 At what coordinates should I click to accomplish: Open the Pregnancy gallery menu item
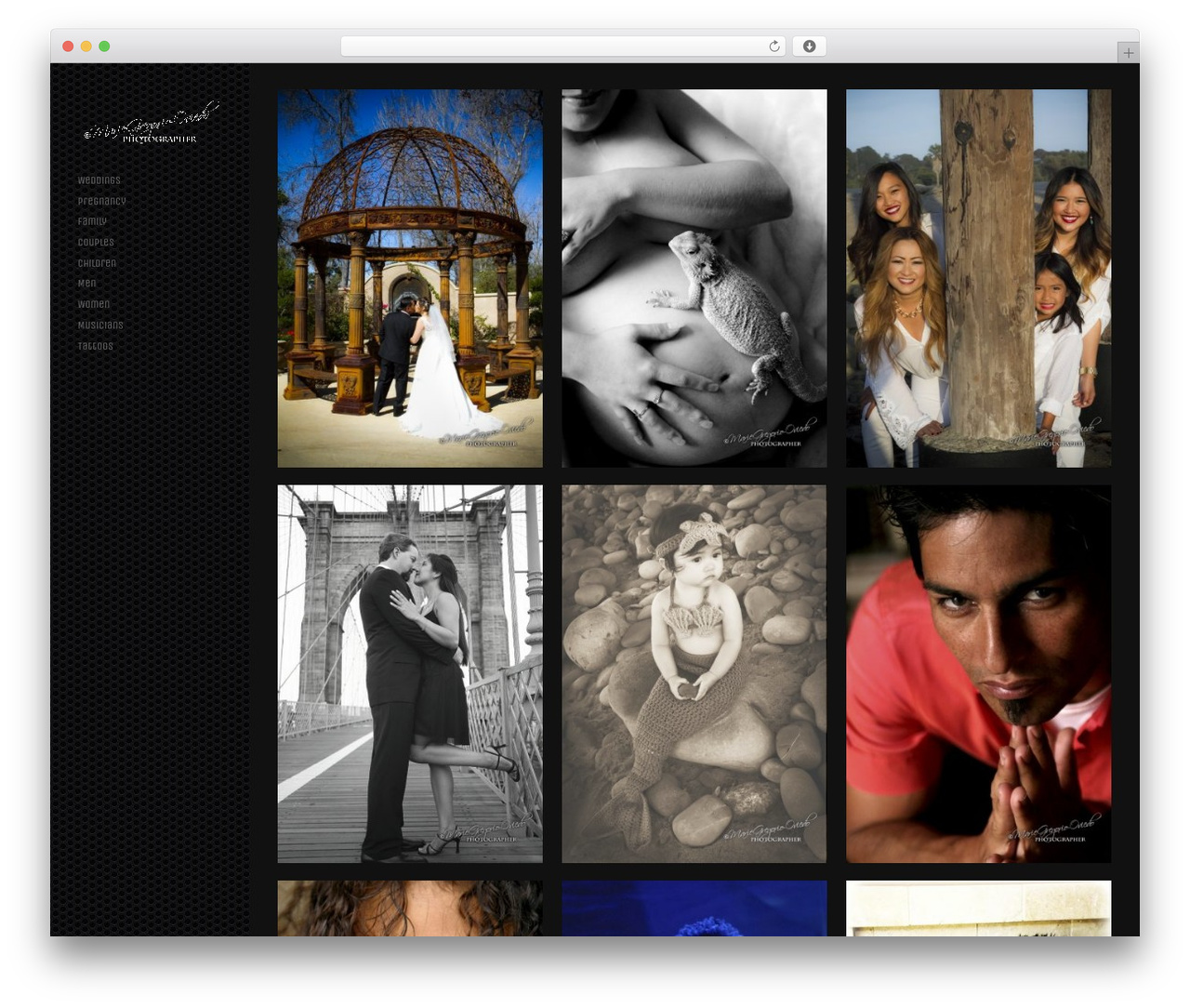(x=101, y=201)
